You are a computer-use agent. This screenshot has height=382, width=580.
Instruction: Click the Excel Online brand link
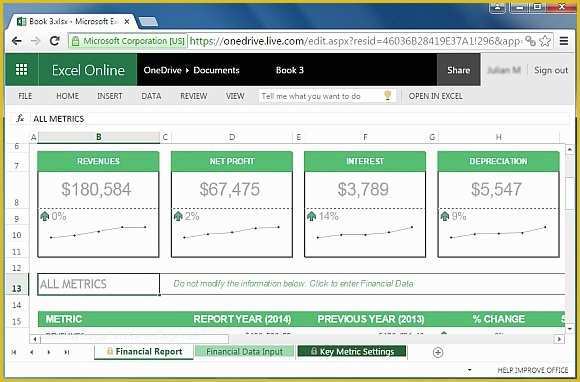(88, 70)
